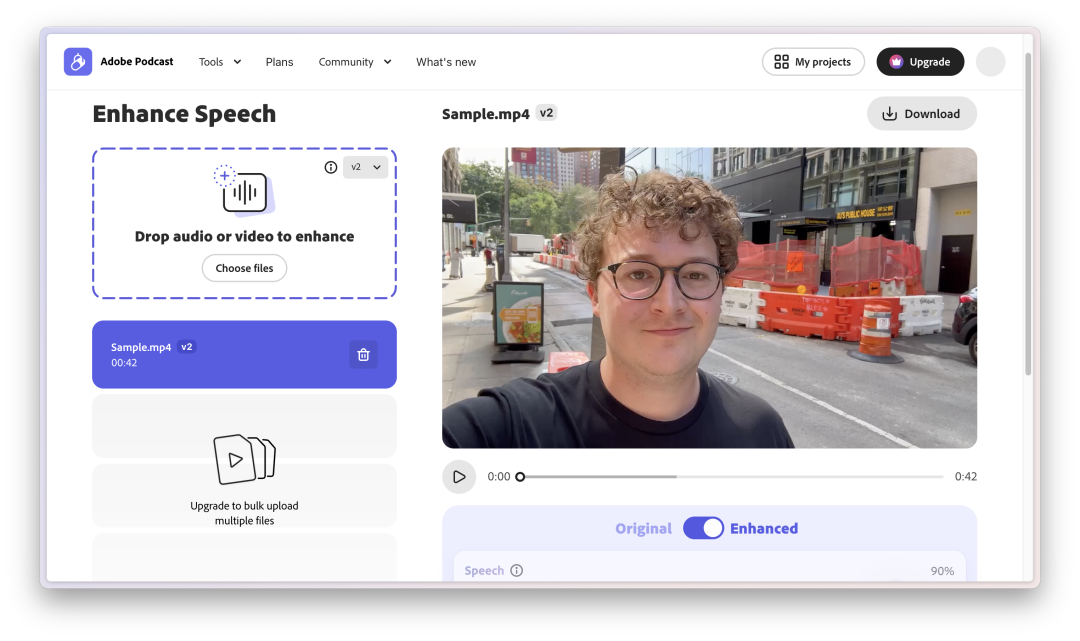Click the Speech info icon
The image size is (1080, 641).
517,571
